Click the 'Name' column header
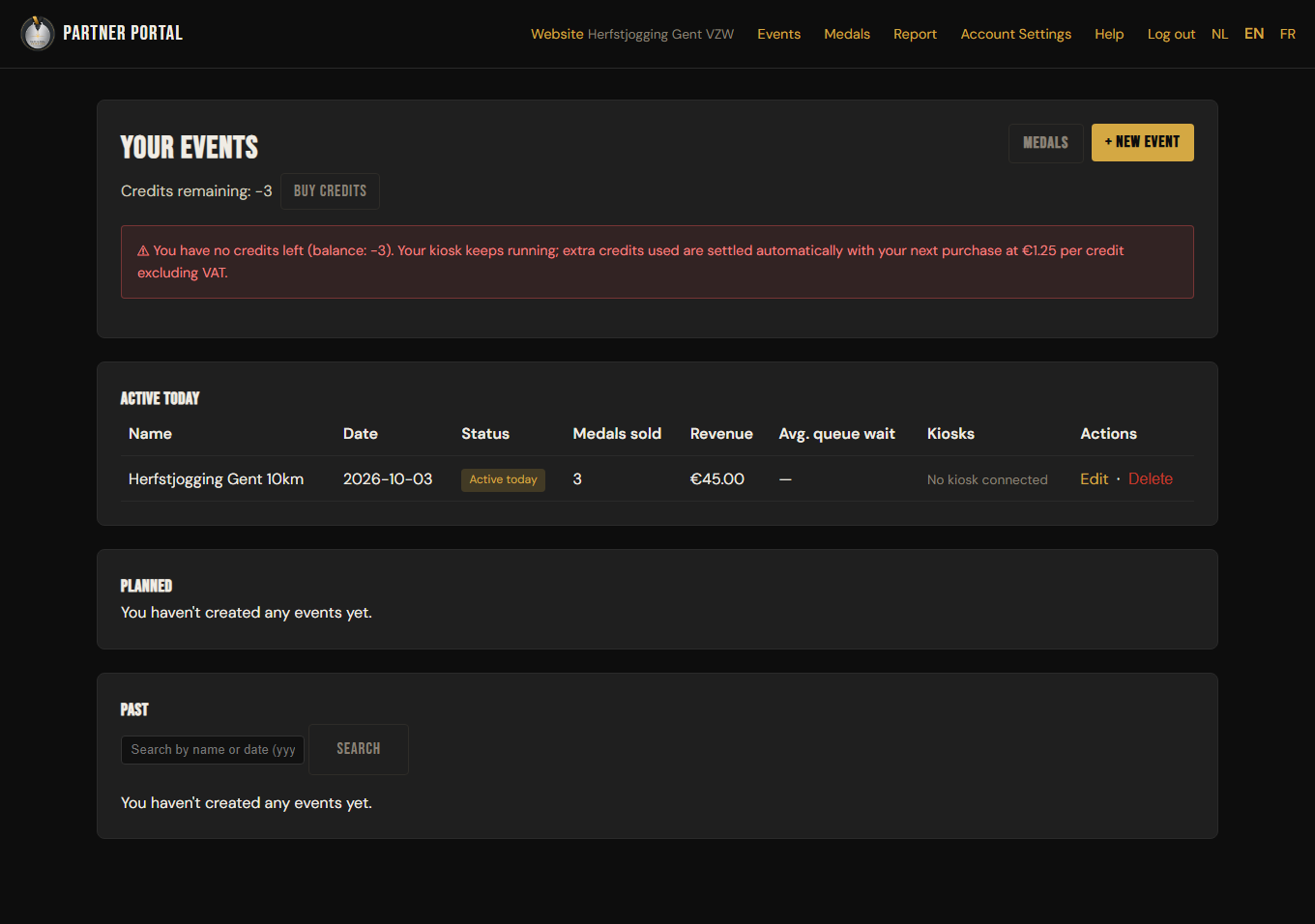The width and height of the screenshot is (1315, 924). point(150,433)
